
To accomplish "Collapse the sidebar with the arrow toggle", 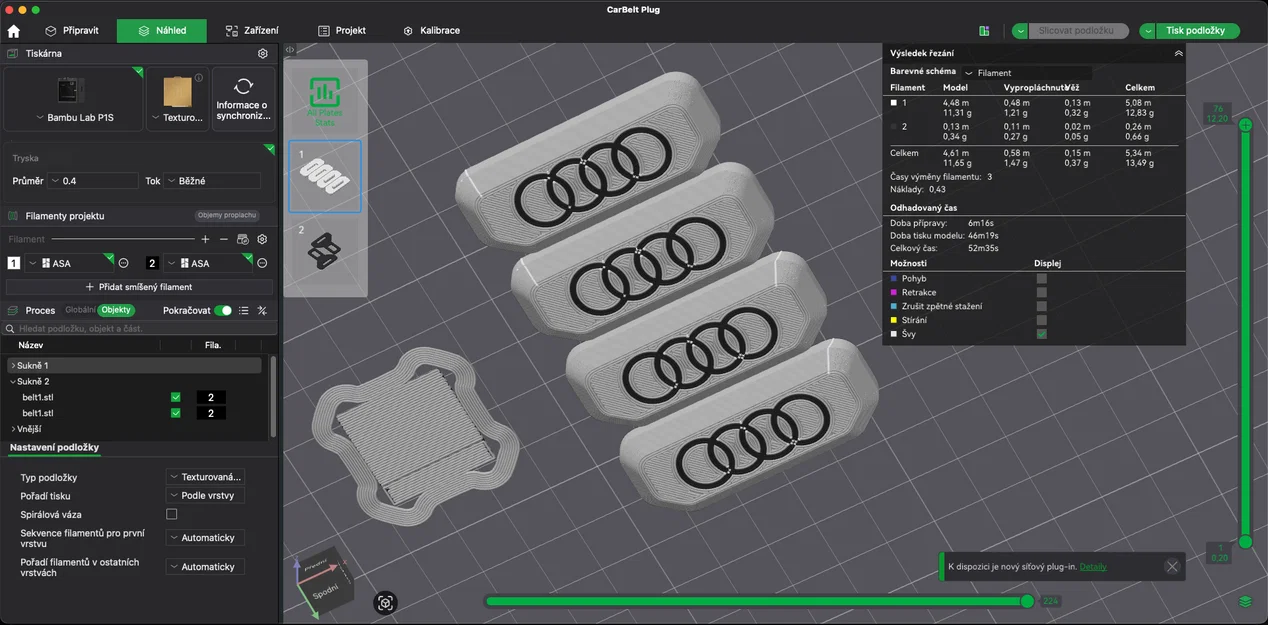I will click(290, 49).
